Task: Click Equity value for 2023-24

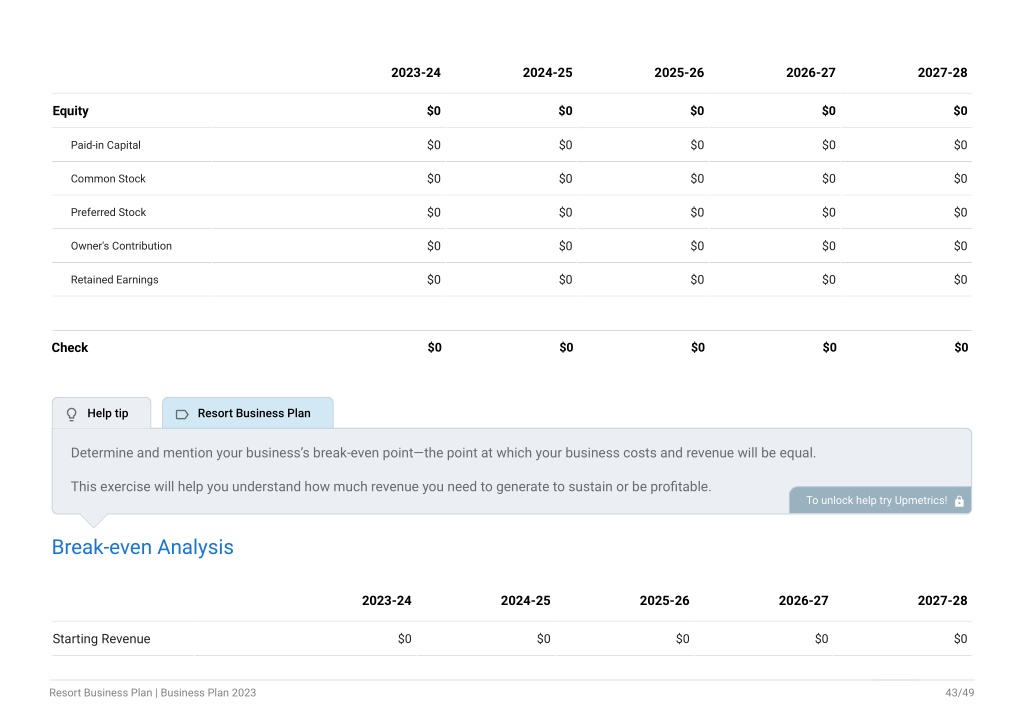Action: tap(434, 111)
